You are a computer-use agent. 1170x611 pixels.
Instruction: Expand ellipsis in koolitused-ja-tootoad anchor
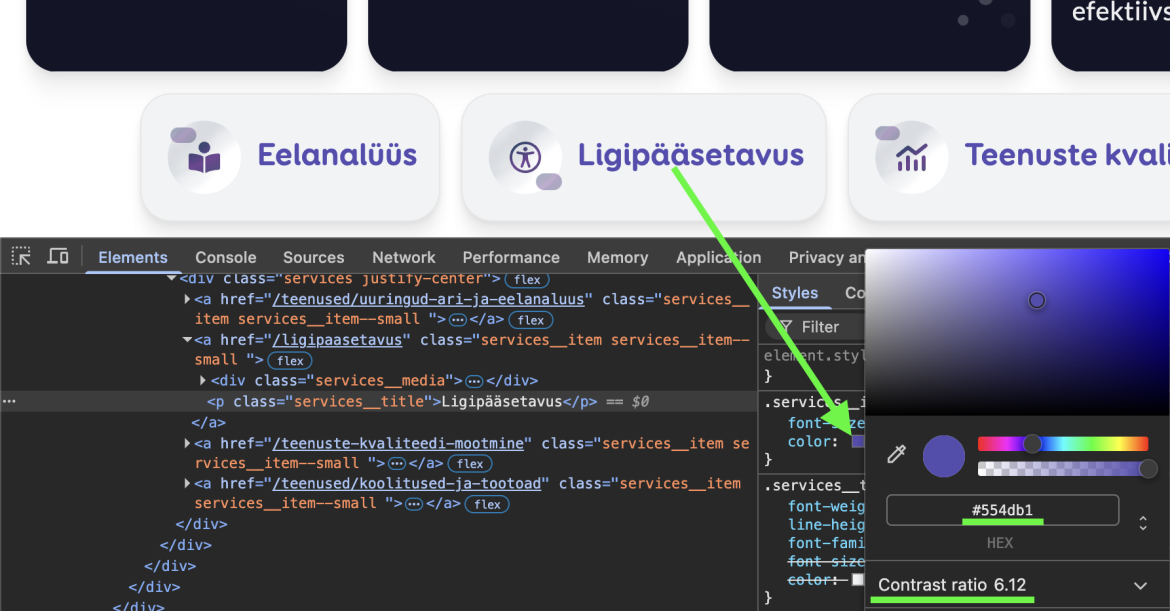tap(414, 504)
